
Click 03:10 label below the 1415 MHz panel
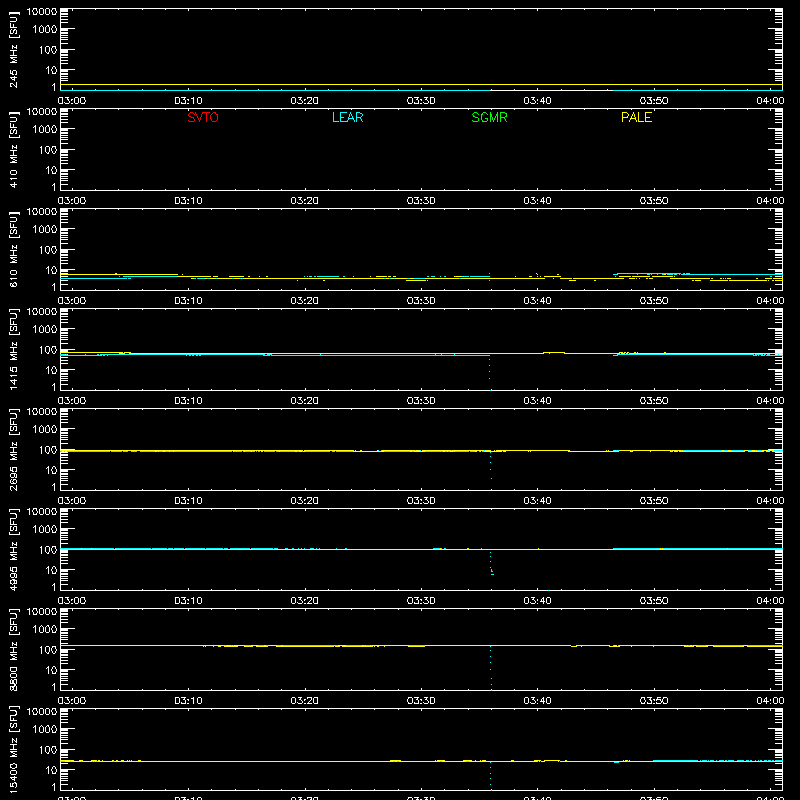click(188, 401)
